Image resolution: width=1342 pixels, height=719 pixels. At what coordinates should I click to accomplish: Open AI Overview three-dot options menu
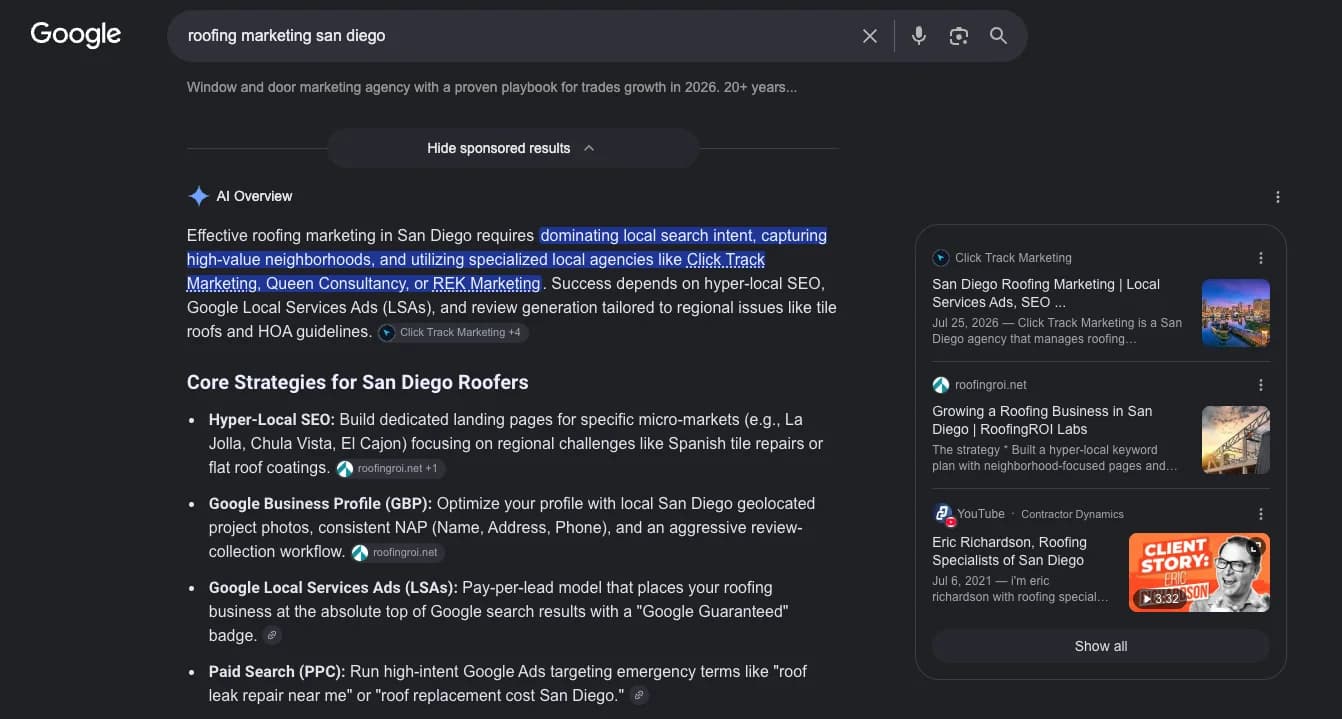point(1277,197)
